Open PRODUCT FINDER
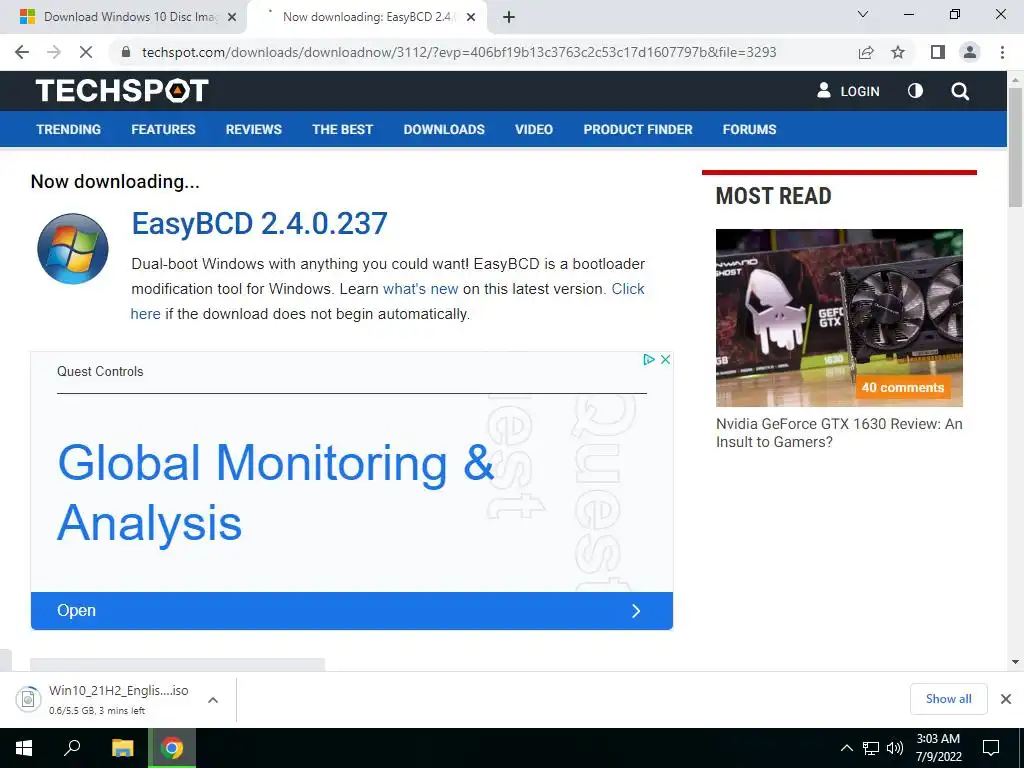1024x768 pixels. point(638,129)
